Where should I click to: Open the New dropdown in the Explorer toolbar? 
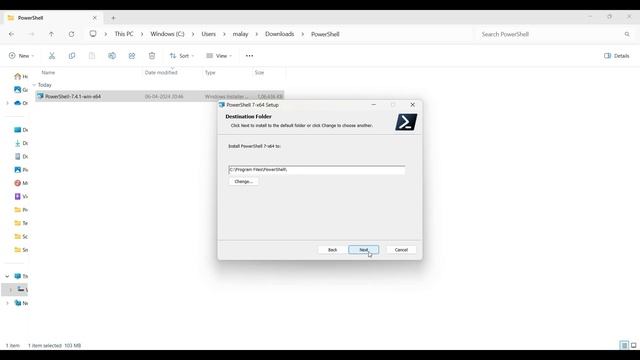point(21,56)
